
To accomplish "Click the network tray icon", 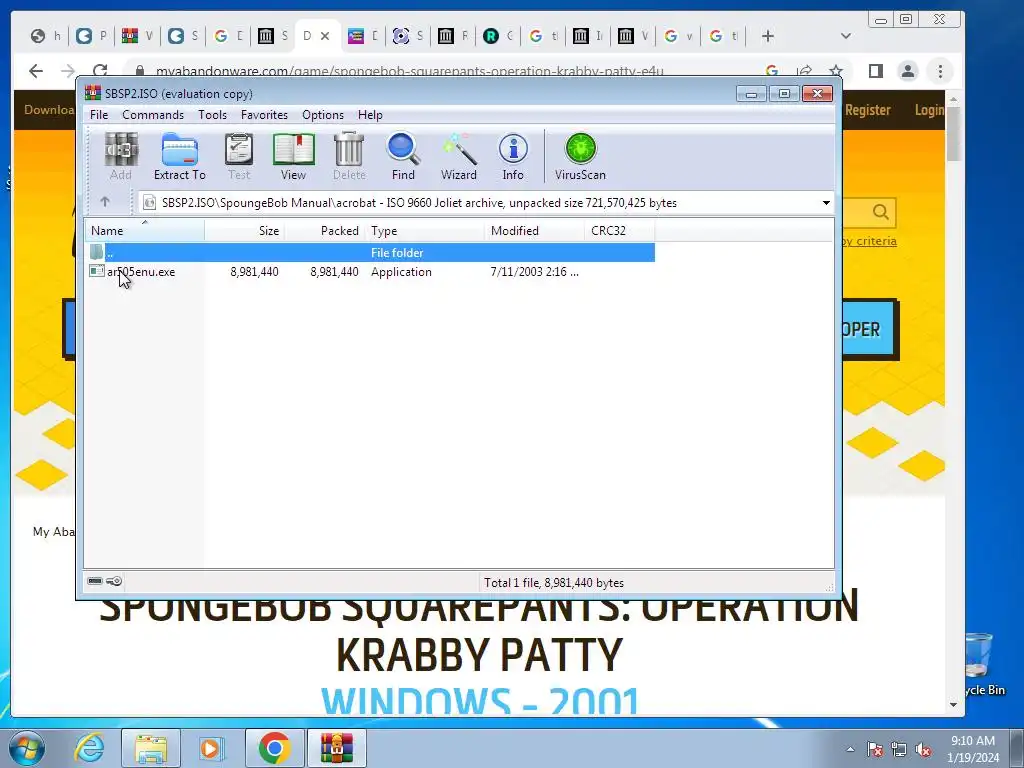I will tap(899, 749).
